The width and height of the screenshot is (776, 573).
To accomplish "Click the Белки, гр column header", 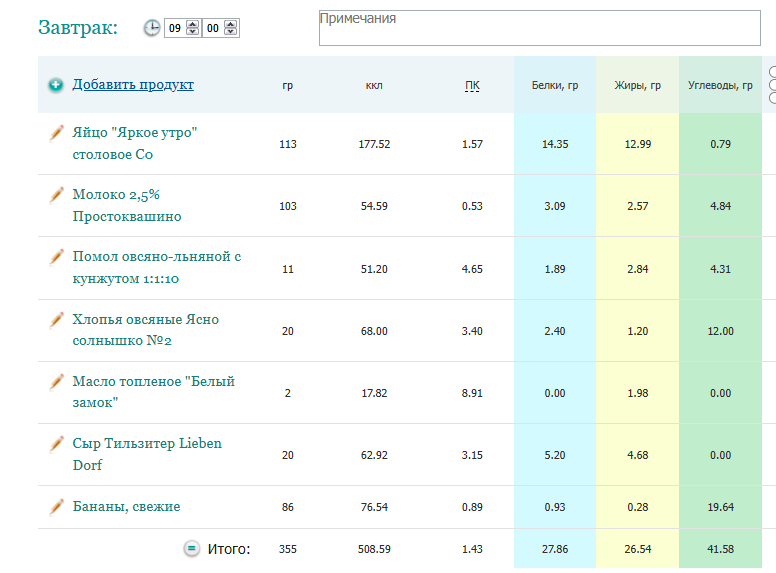I will tap(555, 85).
